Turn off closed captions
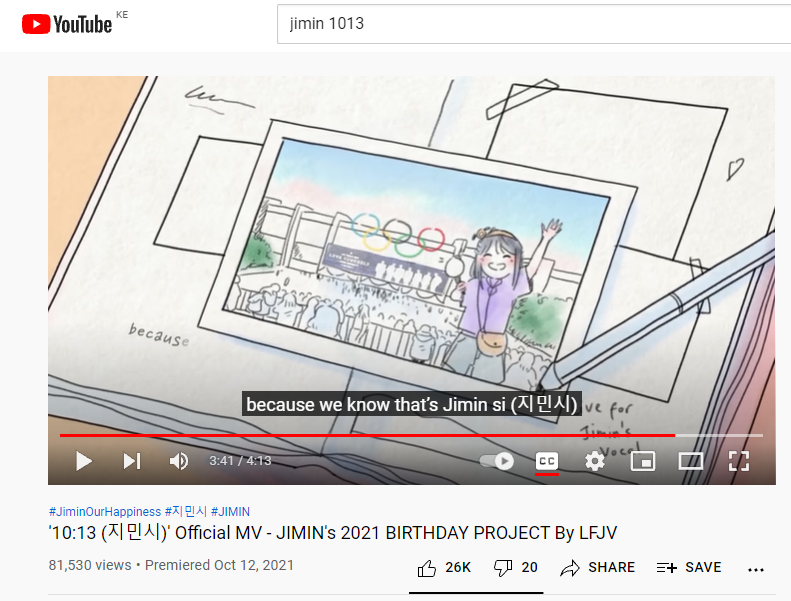The width and height of the screenshot is (791, 601). pos(547,461)
